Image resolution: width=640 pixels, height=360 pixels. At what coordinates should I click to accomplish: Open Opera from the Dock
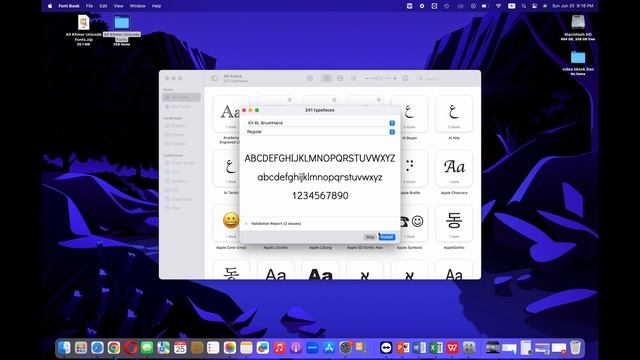(x=131, y=347)
